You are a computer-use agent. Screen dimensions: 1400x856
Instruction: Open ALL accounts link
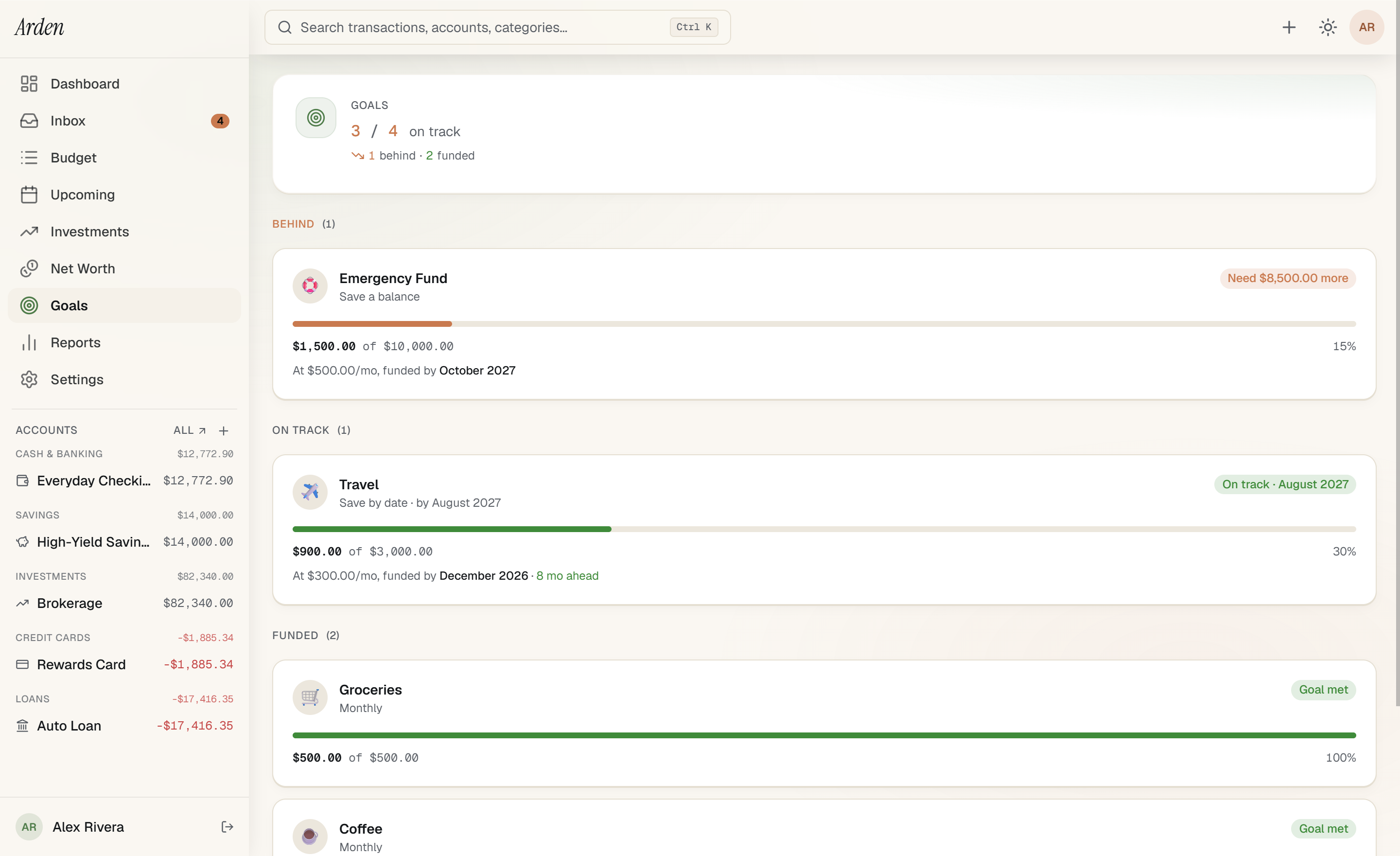pos(190,430)
